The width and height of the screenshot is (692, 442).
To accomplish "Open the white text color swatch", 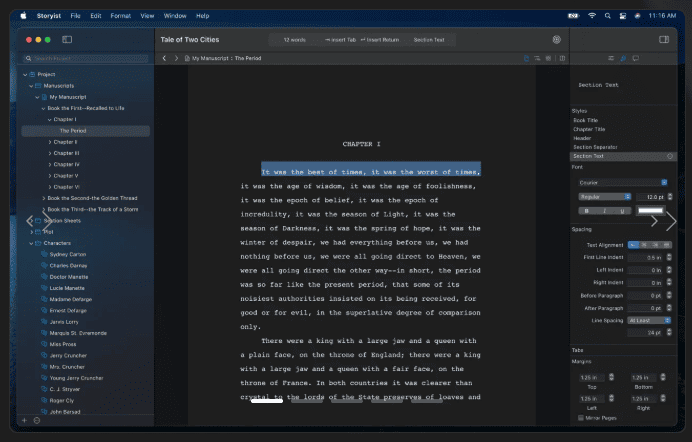I will coord(651,211).
